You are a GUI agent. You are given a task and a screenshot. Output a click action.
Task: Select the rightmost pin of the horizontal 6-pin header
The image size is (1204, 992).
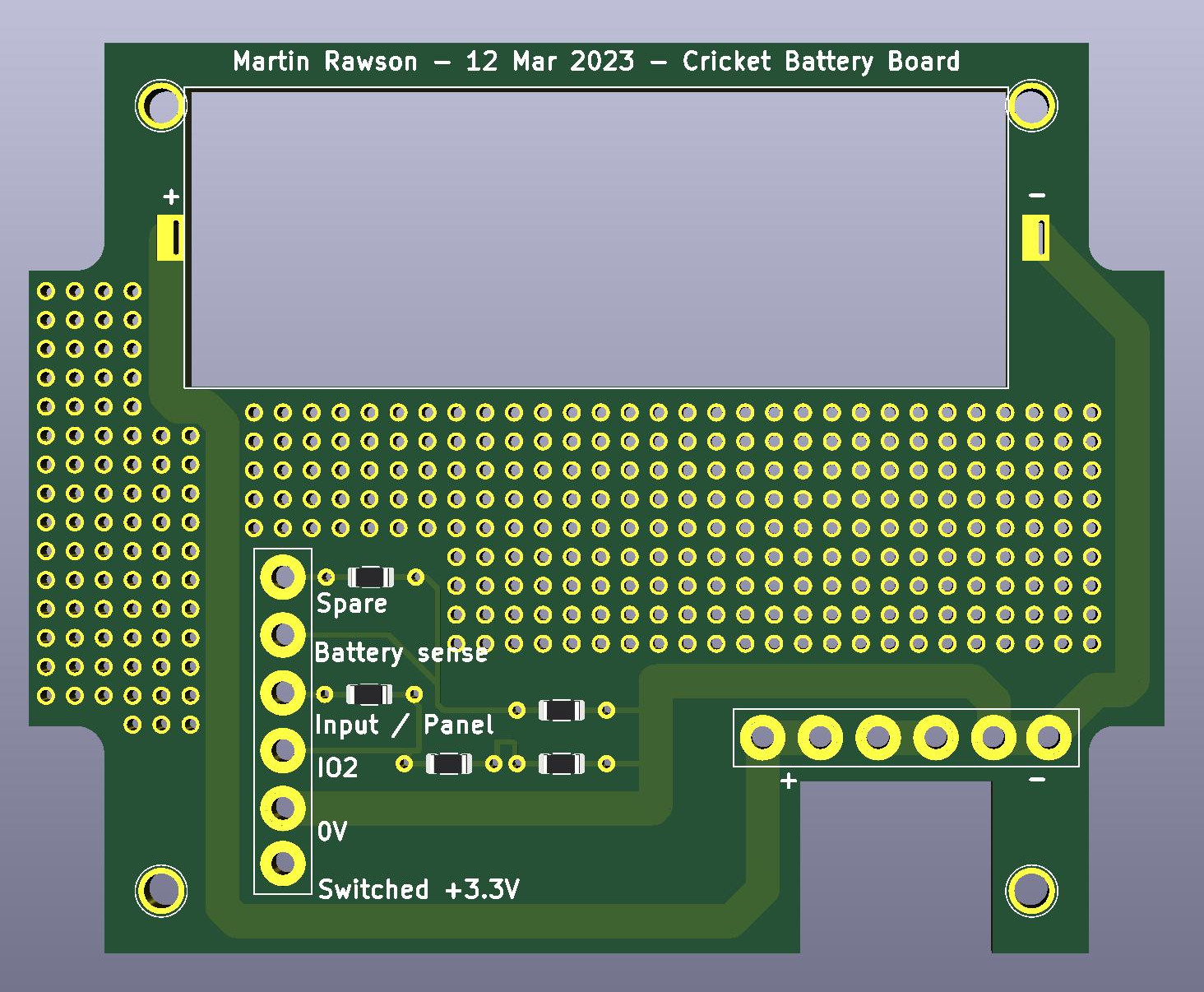1049,737
